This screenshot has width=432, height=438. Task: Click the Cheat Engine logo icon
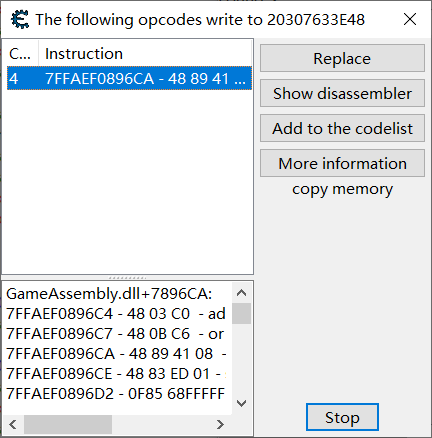[x=20, y=19]
